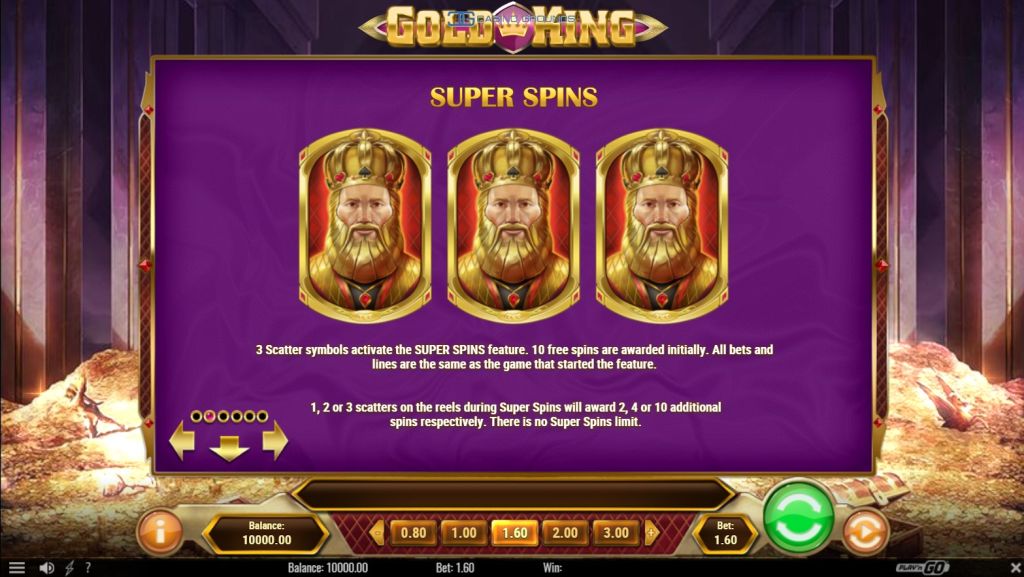Choose the 0.80 bet amount

pos(413,533)
